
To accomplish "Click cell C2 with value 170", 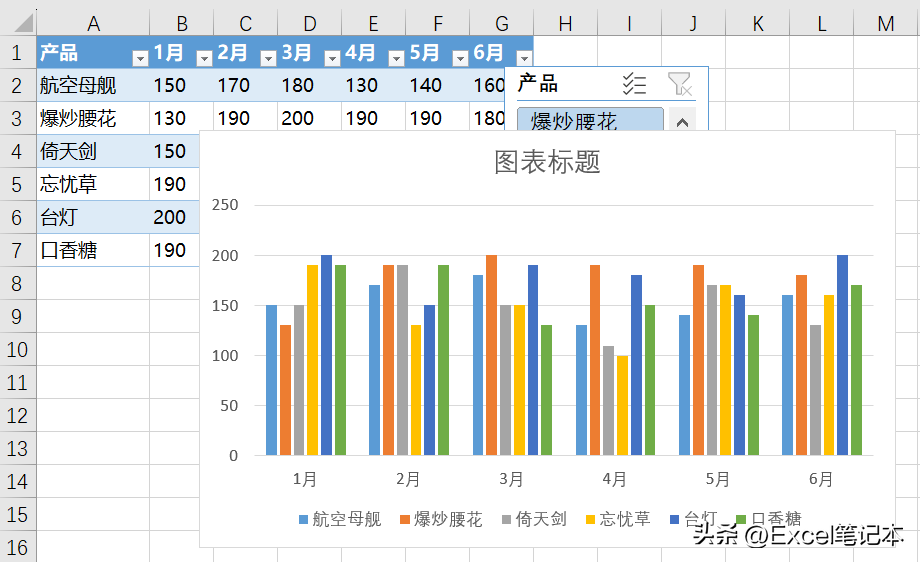I will click(x=245, y=86).
